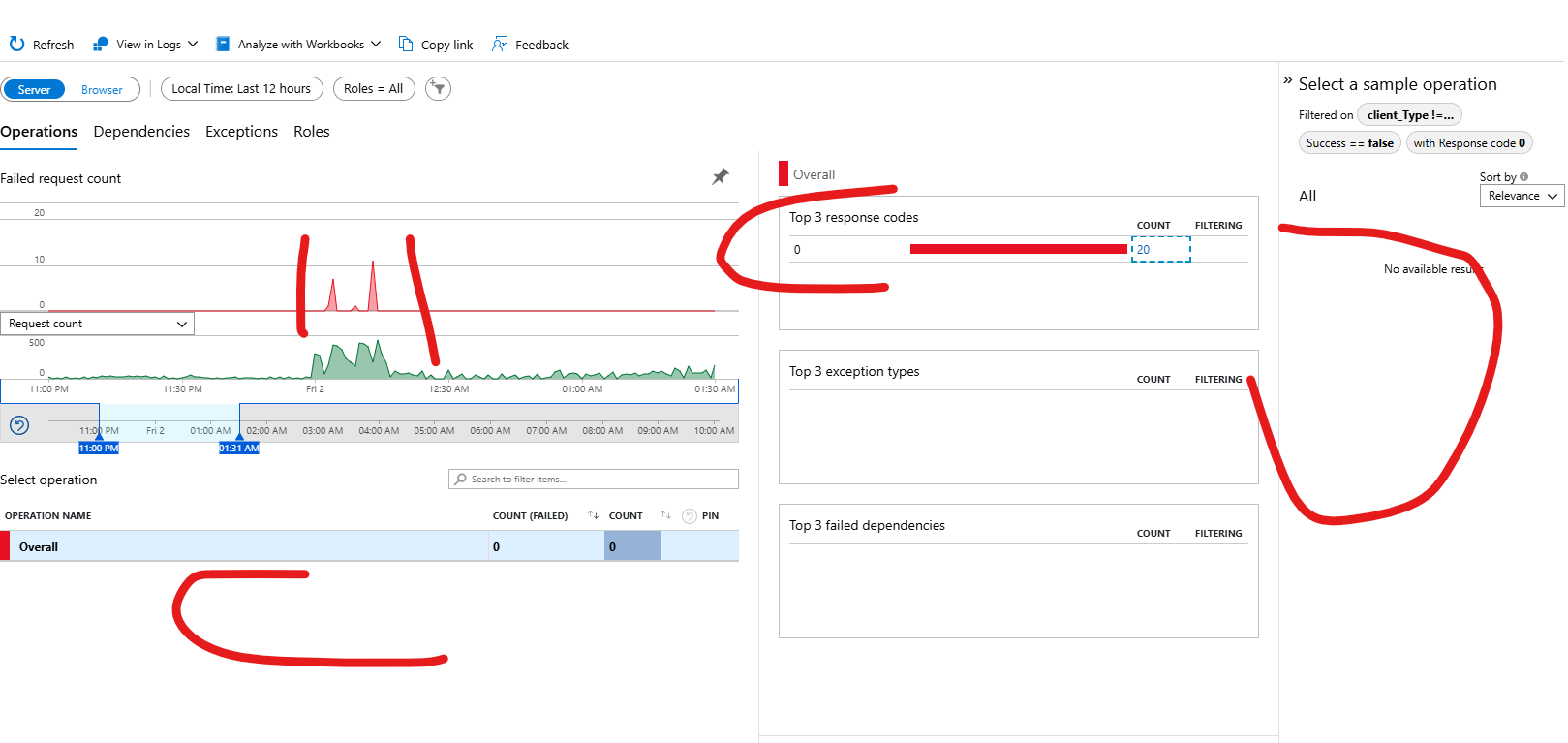Click the Copy link label
This screenshot has height=743, width=1568.
pyautogui.click(x=446, y=45)
